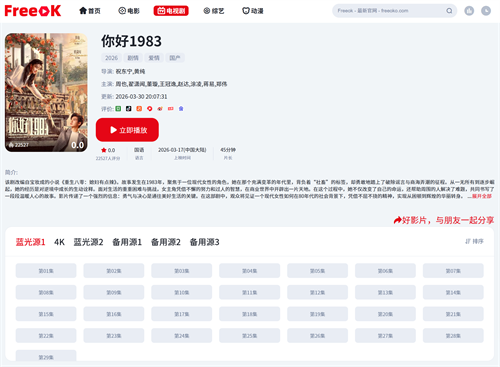500x367 pixels.
Task: Play episode 第05集
Action: [317, 271]
